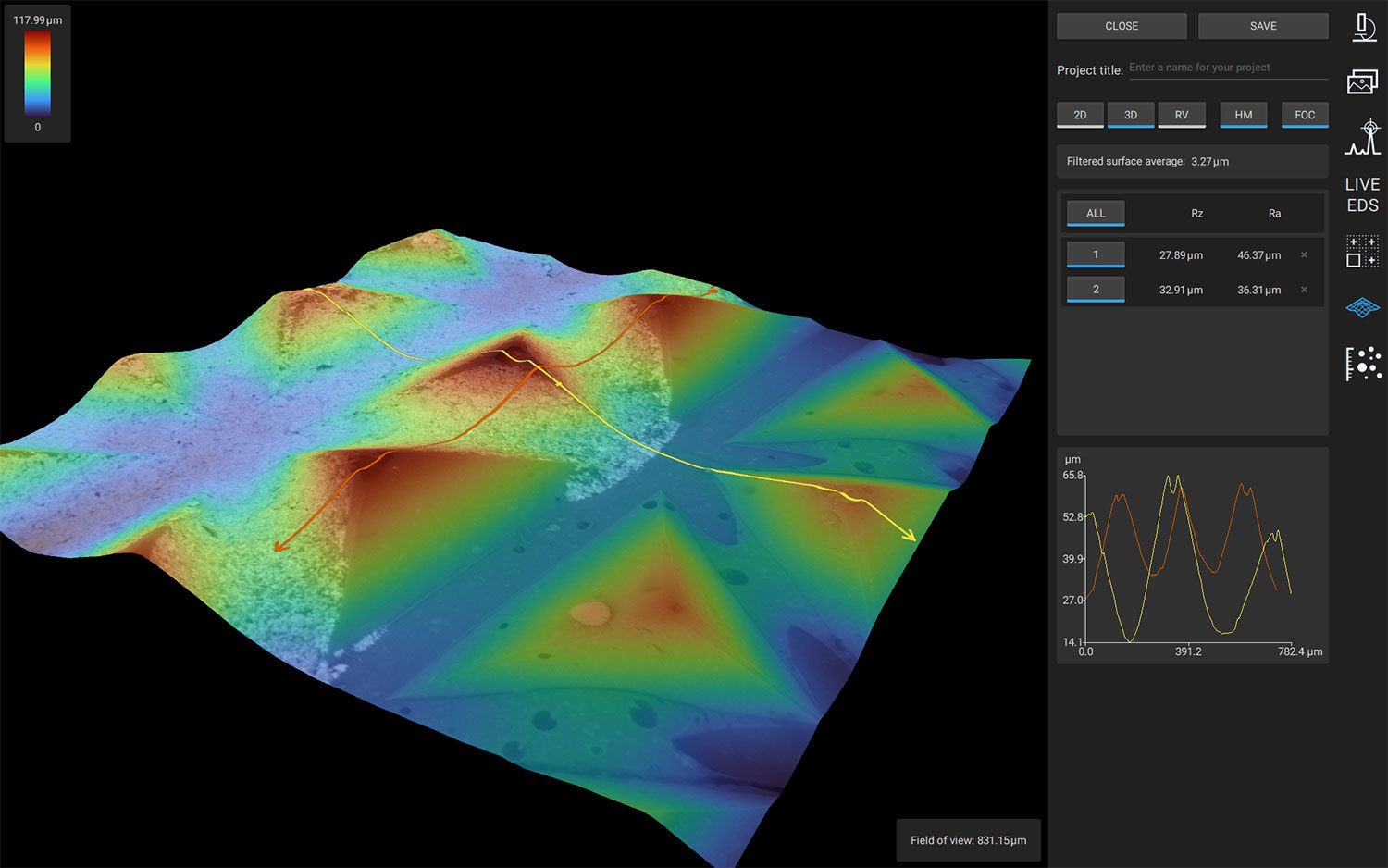The height and width of the screenshot is (868, 1388).
Task: Click the height color scale legend
Action: 37,73
